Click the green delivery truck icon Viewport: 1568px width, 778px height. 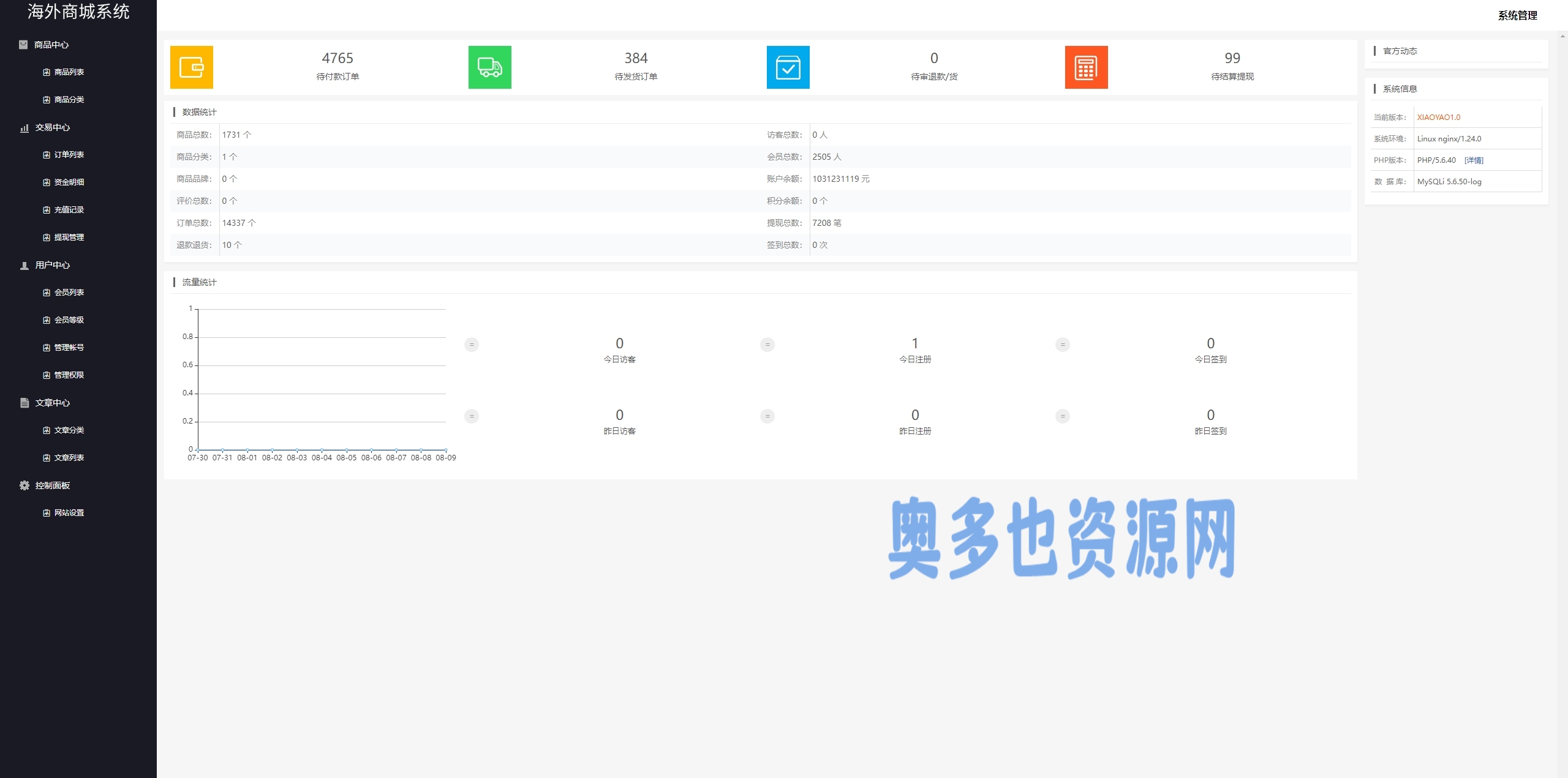[489, 67]
